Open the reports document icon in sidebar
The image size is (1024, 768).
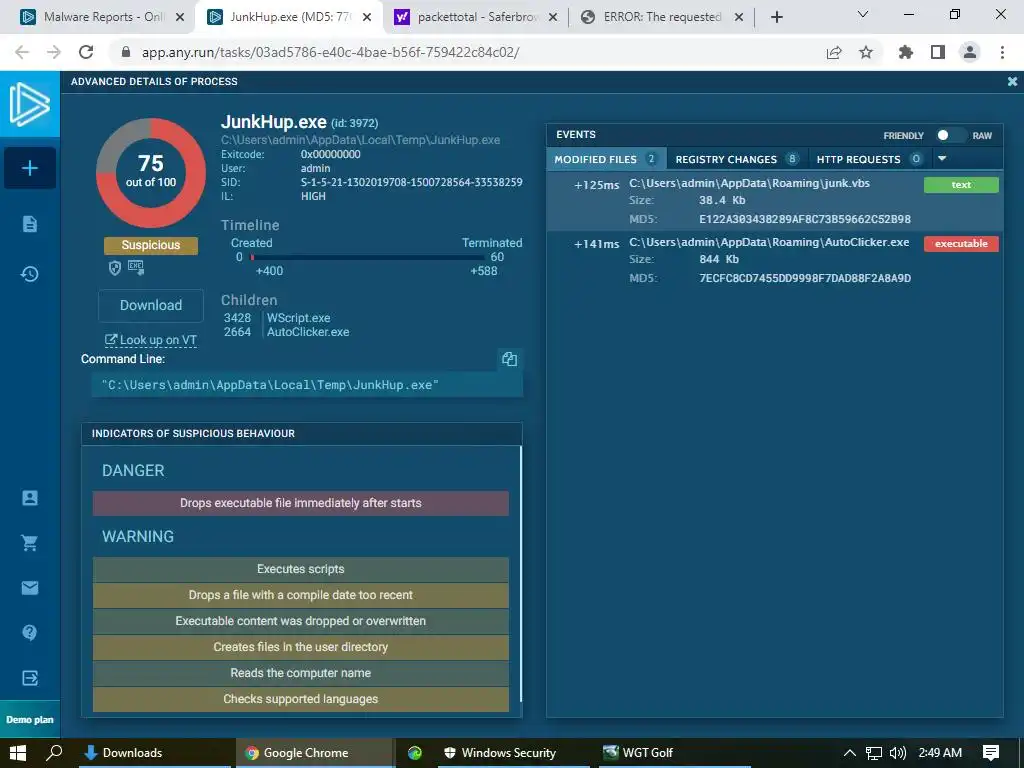click(30, 224)
